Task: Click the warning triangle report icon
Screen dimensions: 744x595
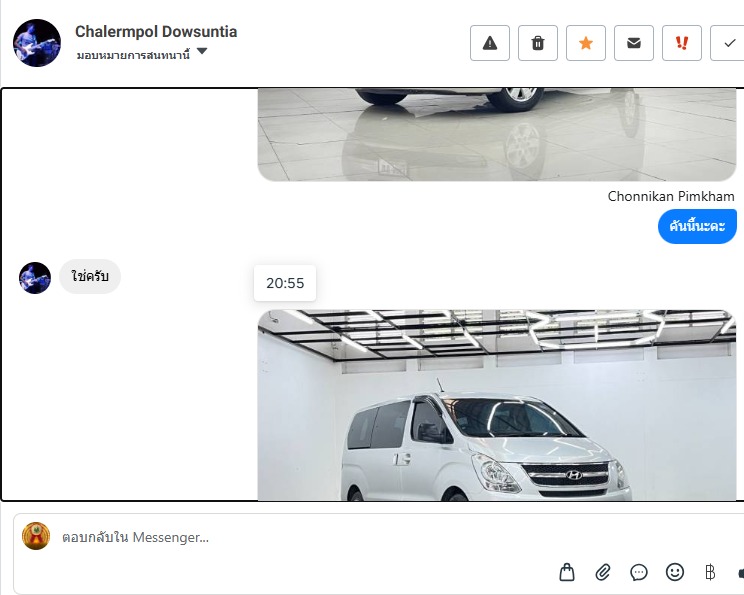Action: 490,43
